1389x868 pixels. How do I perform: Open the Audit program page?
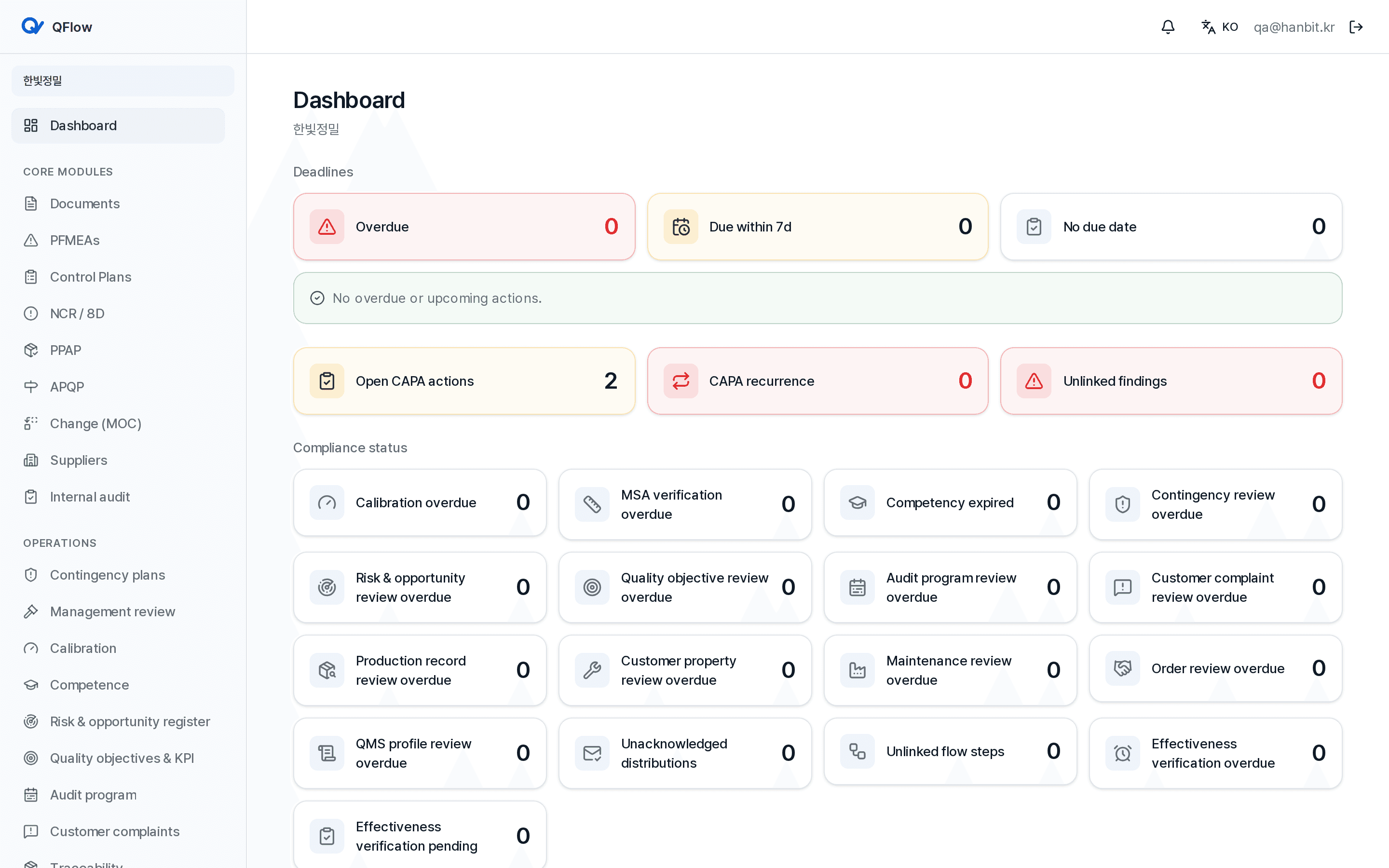click(x=118, y=795)
